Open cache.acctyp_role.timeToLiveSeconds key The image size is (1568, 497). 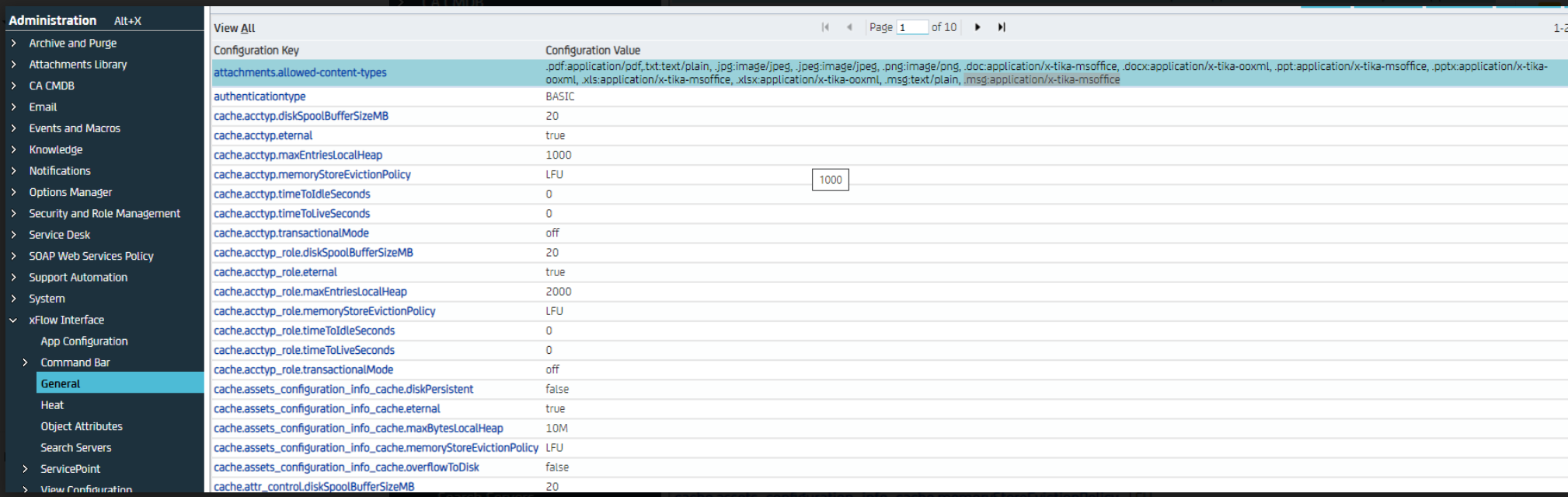(304, 350)
